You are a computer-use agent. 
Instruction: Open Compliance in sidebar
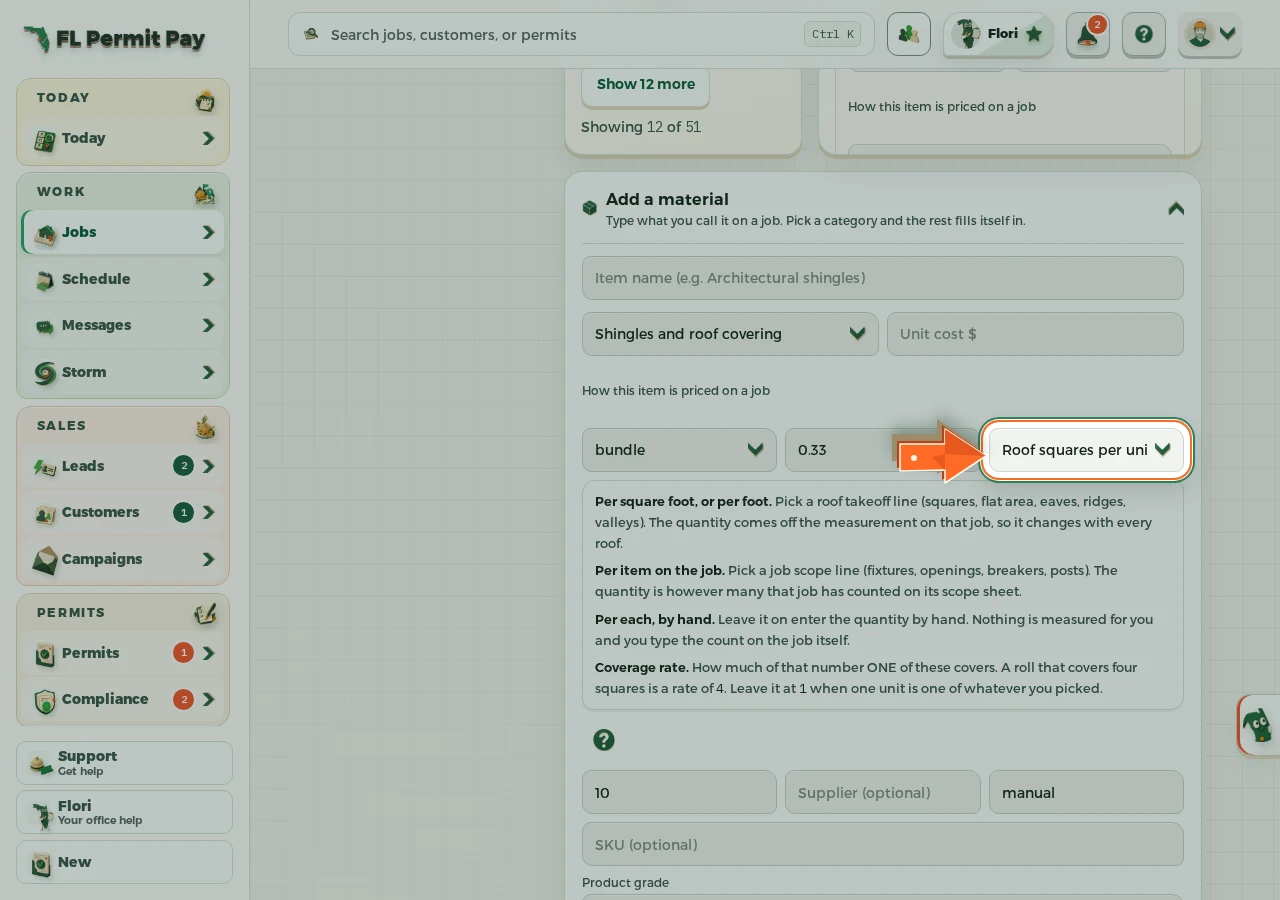click(123, 699)
